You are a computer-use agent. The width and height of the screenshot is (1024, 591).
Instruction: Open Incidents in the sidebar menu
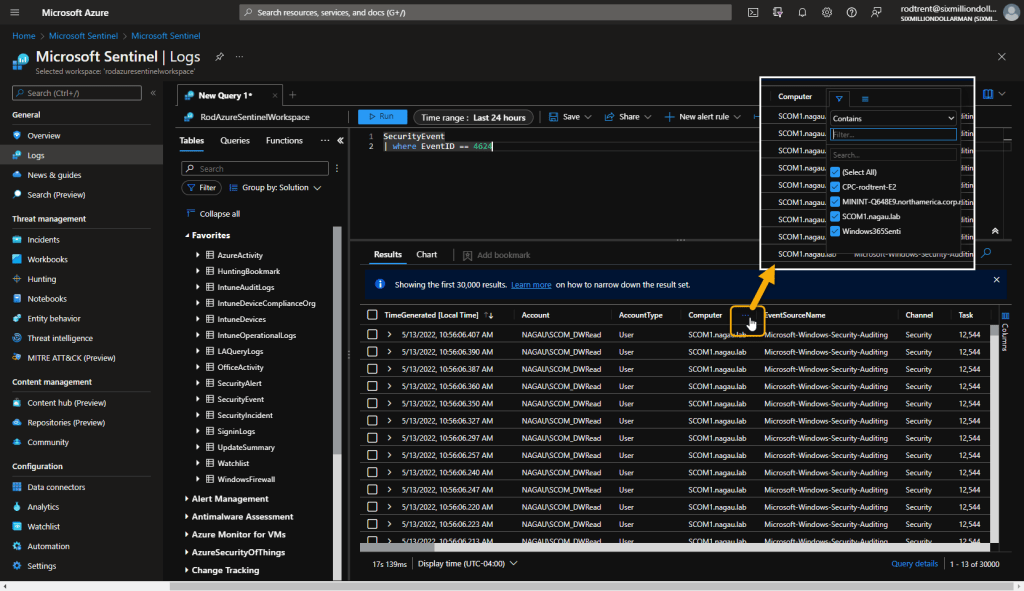[43, 240]
